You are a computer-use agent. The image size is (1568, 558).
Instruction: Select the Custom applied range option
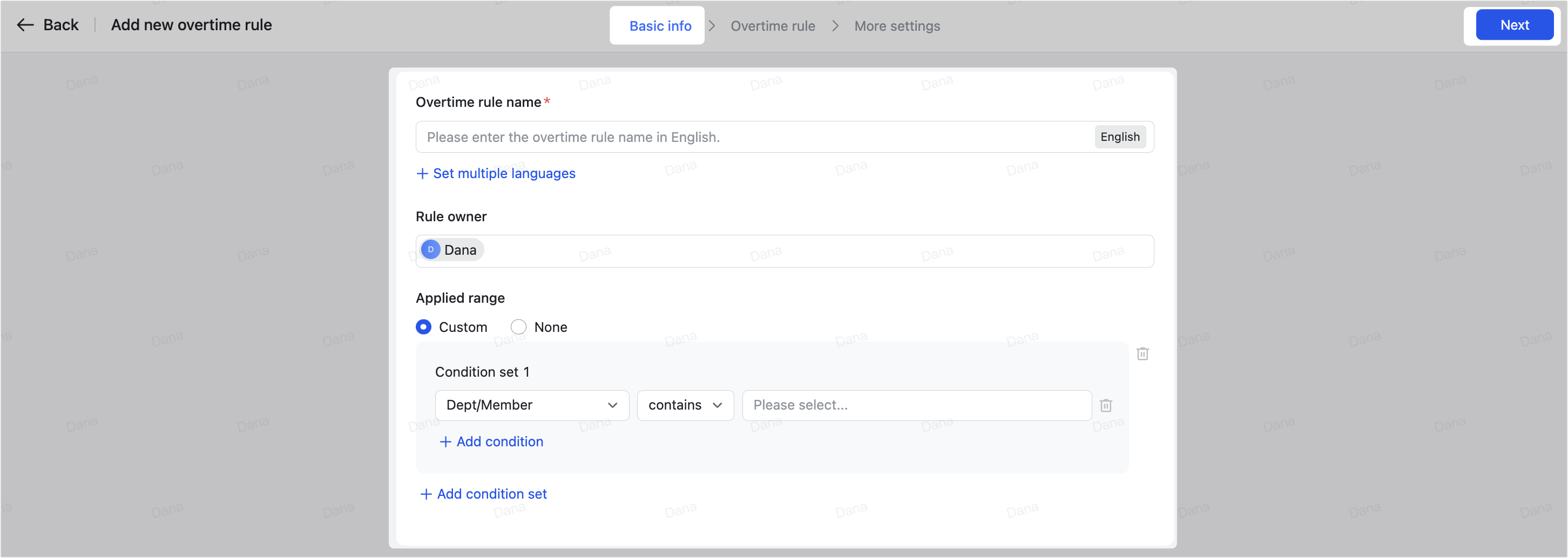pos(424,327)
